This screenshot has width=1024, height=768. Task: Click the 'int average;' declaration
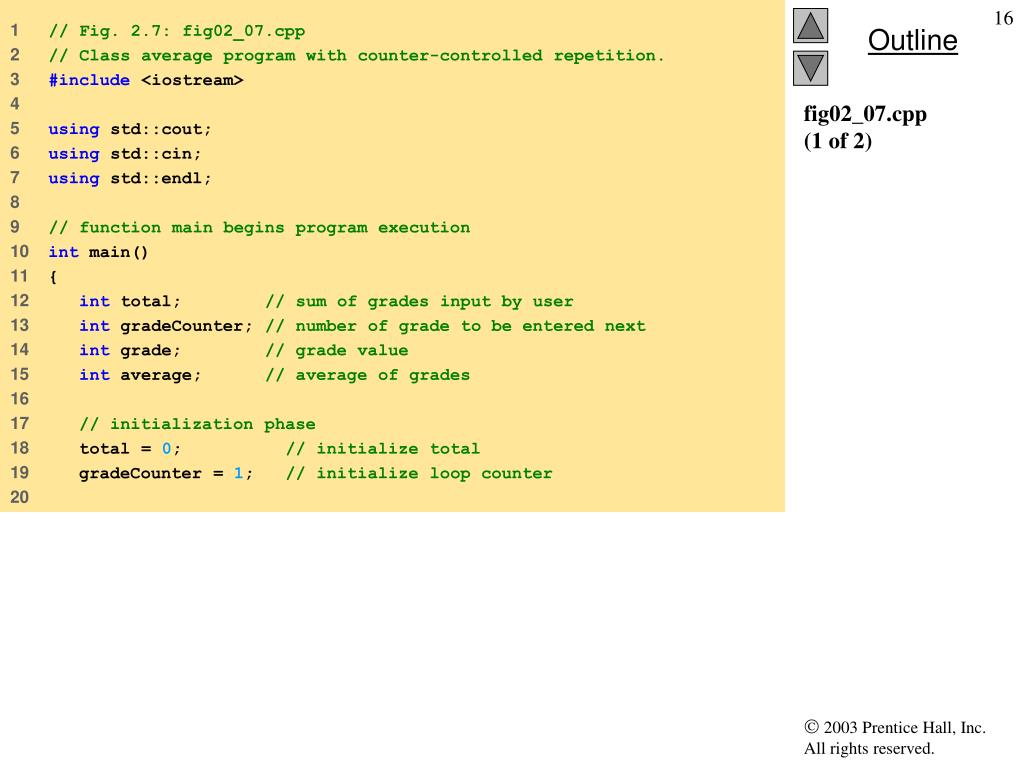coord(140,376)
